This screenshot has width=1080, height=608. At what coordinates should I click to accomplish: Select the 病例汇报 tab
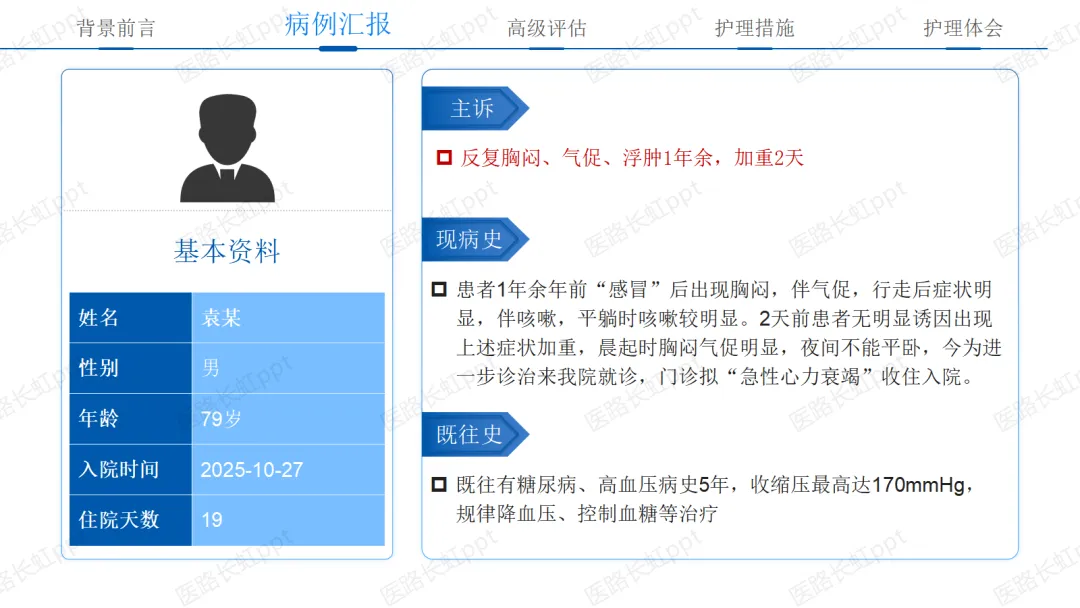coord(338,25)
